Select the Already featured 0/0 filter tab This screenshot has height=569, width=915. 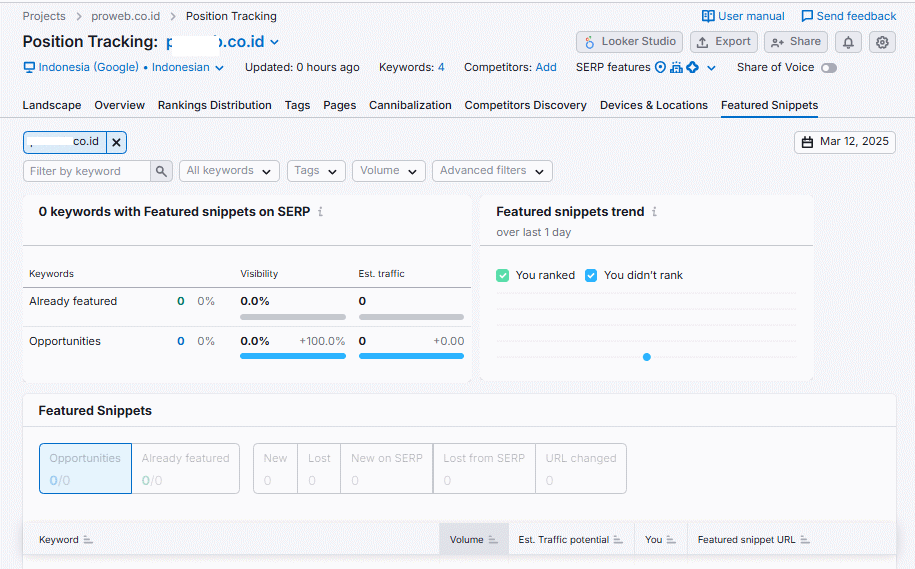186,469
